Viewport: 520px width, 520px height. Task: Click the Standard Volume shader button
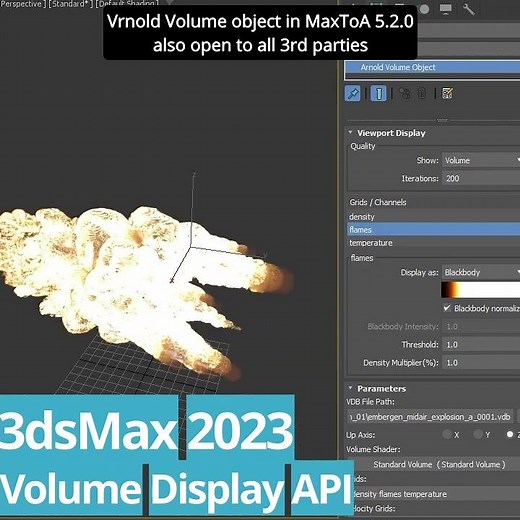pyautogui.click(x=438, y=464)
